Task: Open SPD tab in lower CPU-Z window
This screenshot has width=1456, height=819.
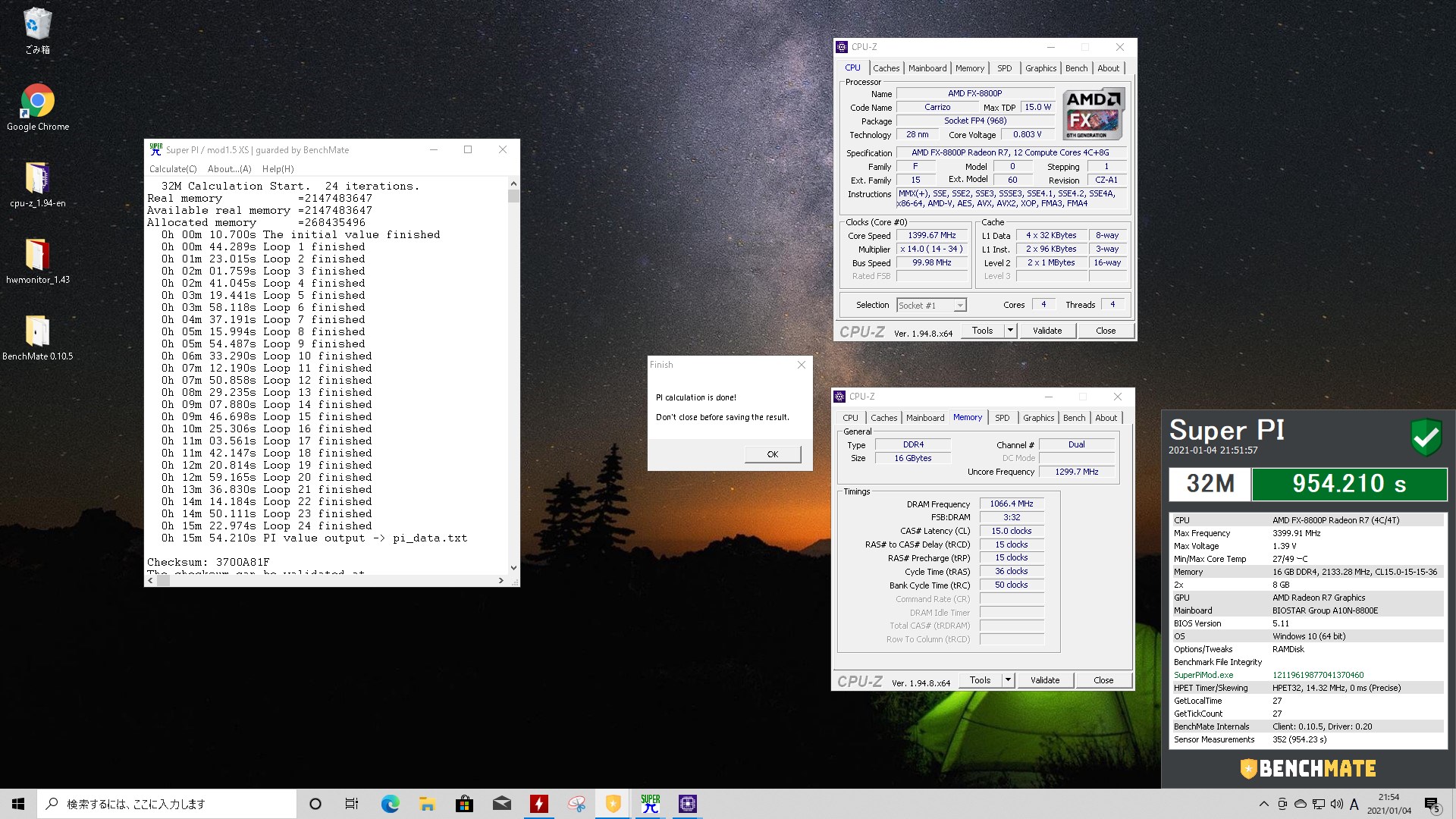Action: 1002,418
